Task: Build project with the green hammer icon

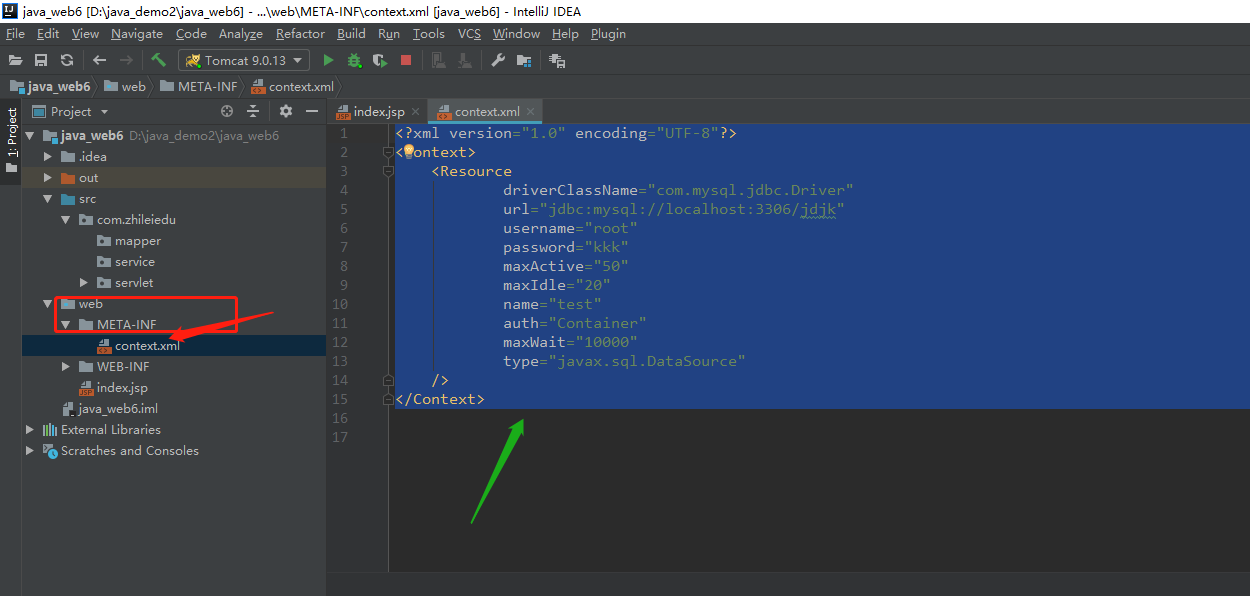Action: point(158,60)
